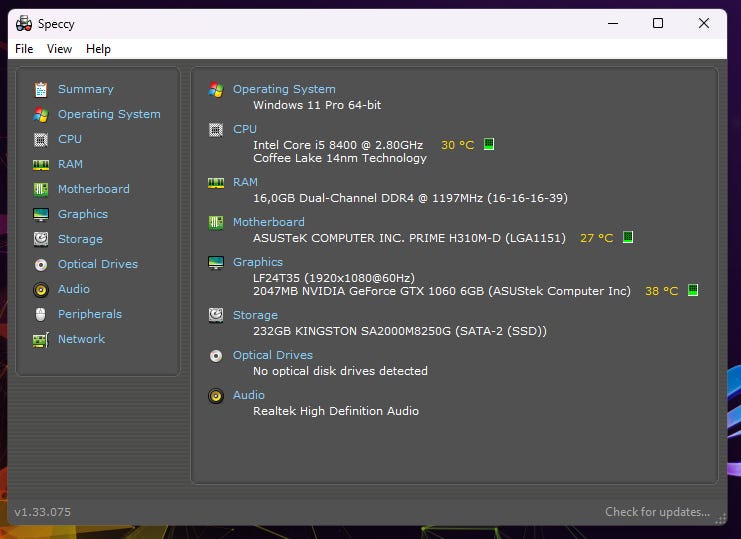Select the Motherboard sidebar icon
The height and width of the screenshot is (539, 741).
[x=41, y=189]
